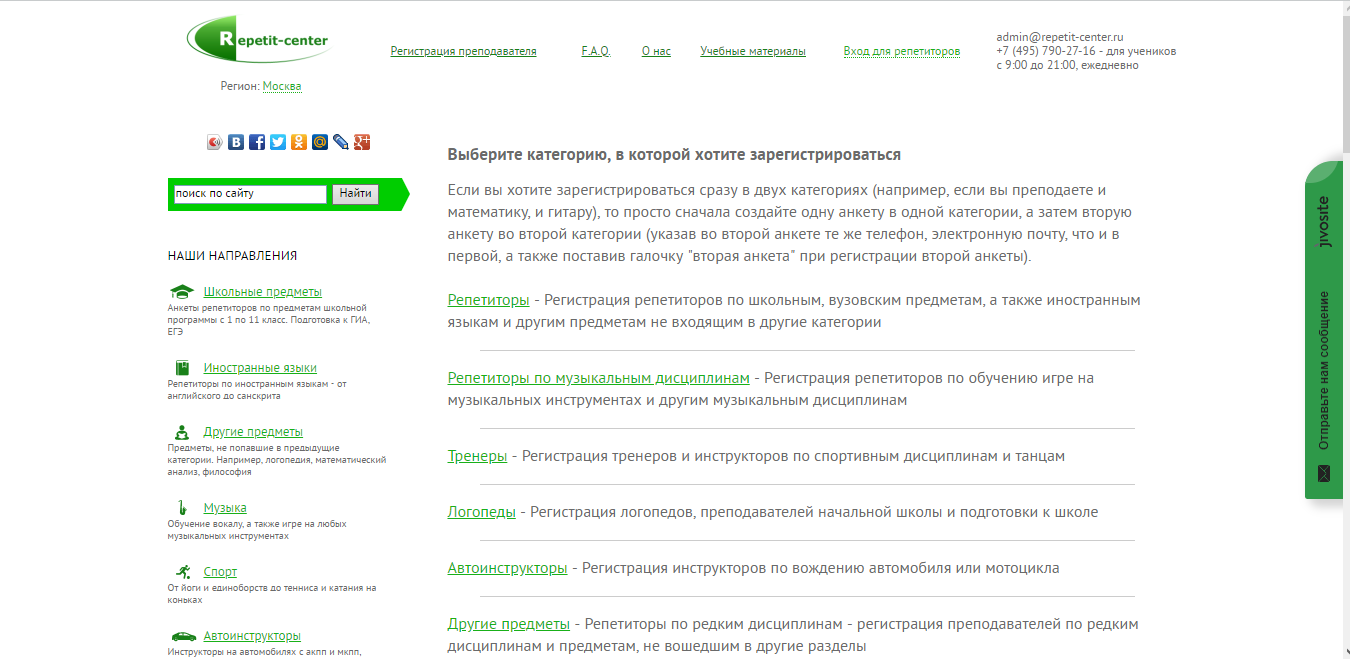Screen dimensions: 1350x659
Task: Share page via the VKontakte icon
Action: (x=235, y=142)
